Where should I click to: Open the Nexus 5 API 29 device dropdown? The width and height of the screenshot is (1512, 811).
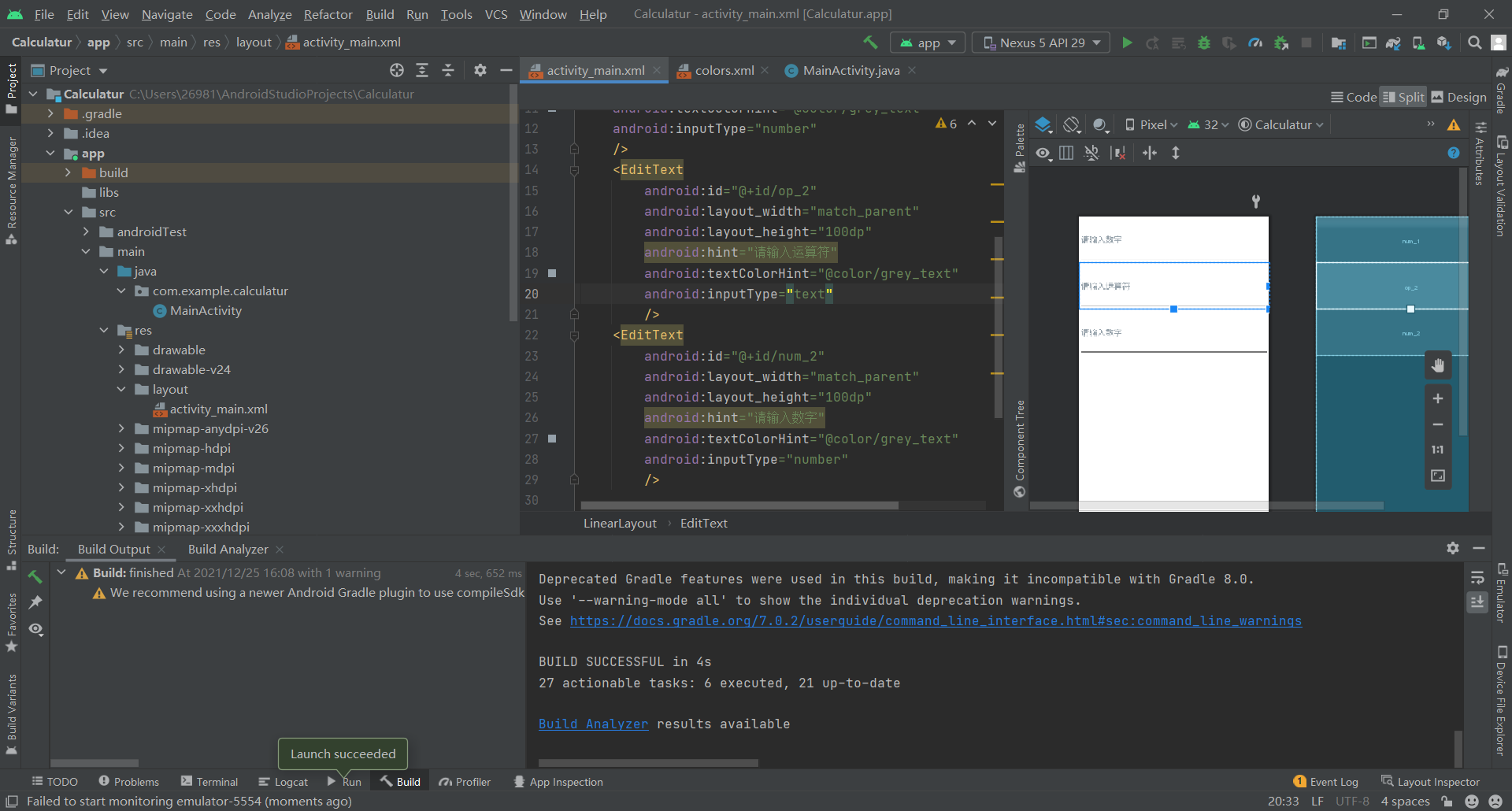[1041, 43]
